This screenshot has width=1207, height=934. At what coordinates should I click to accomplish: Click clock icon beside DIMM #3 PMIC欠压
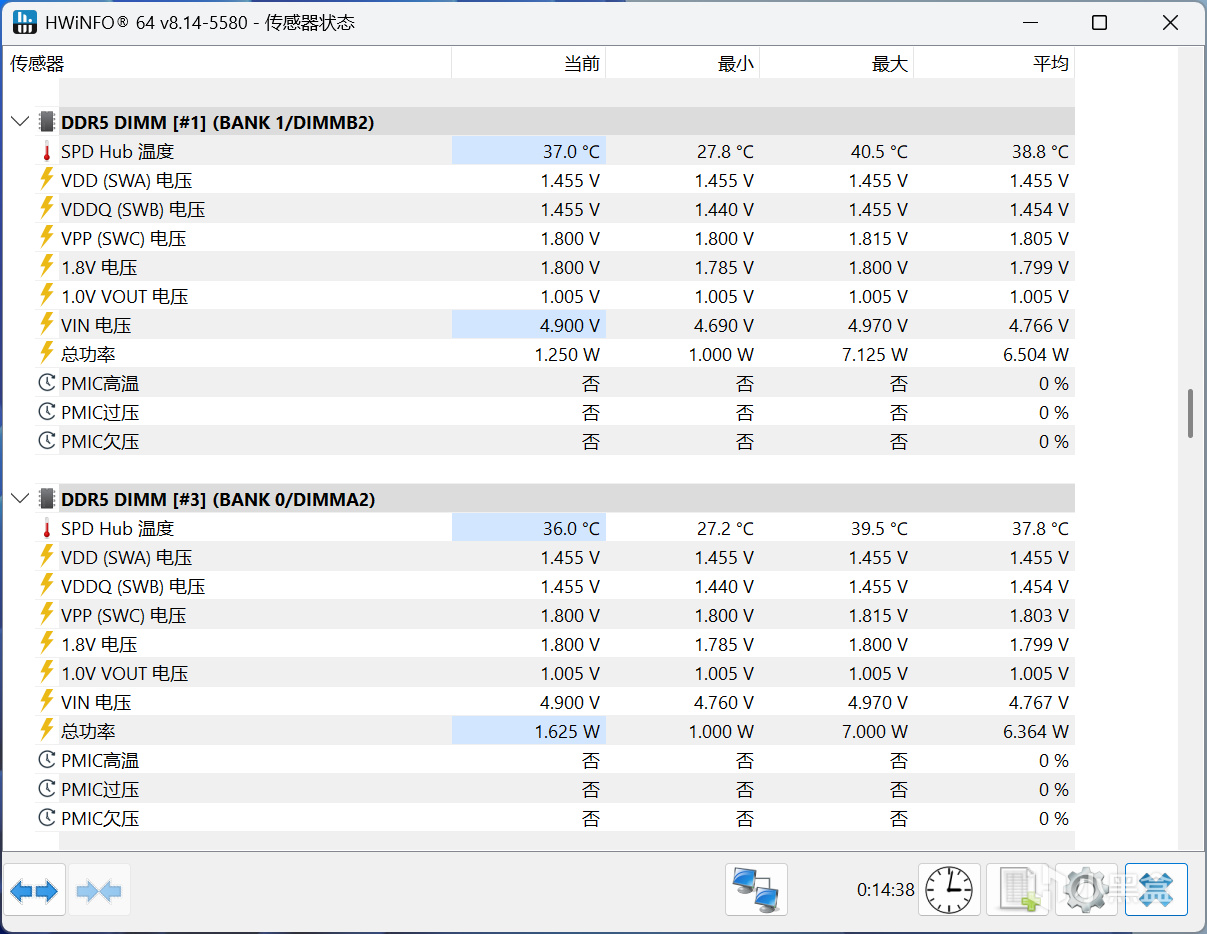pyautogui.click(x=47, y=818)
